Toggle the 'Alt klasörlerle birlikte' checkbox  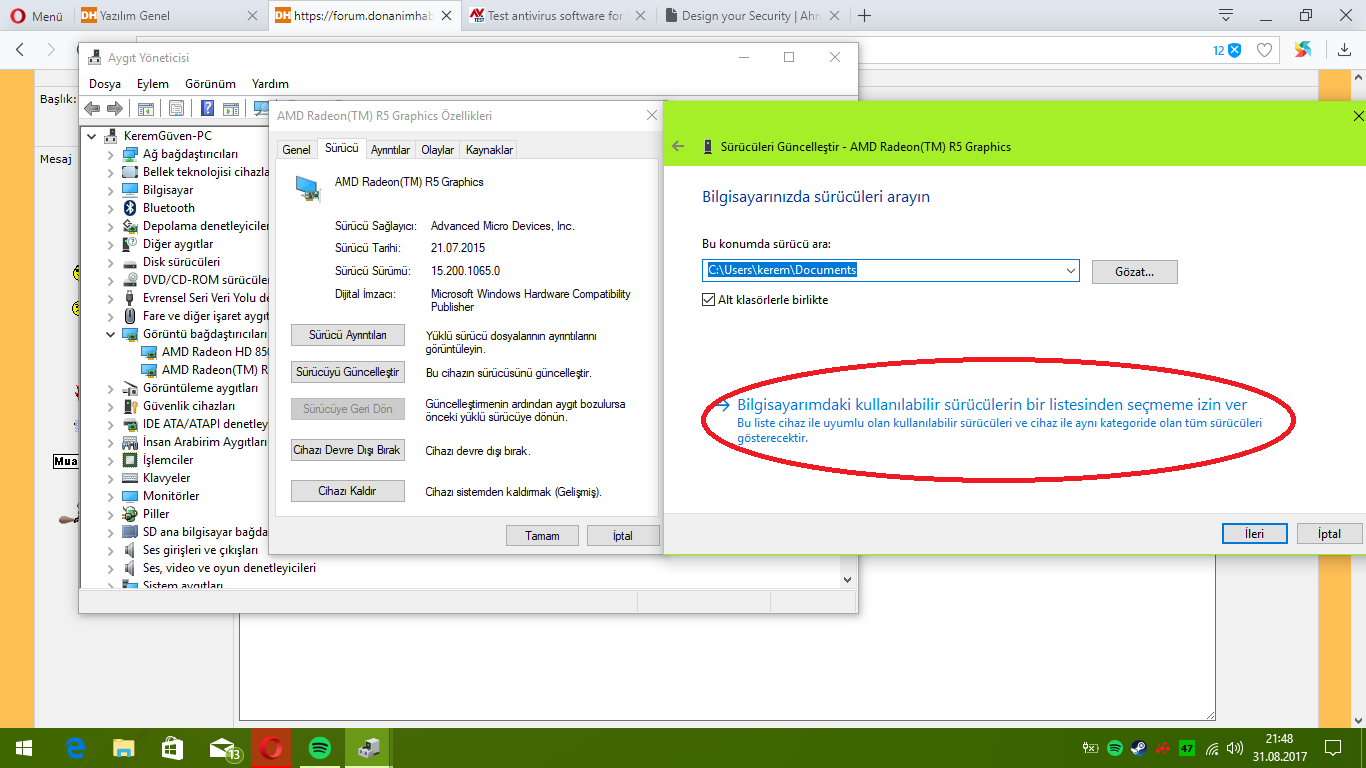(x=709, y=300)
